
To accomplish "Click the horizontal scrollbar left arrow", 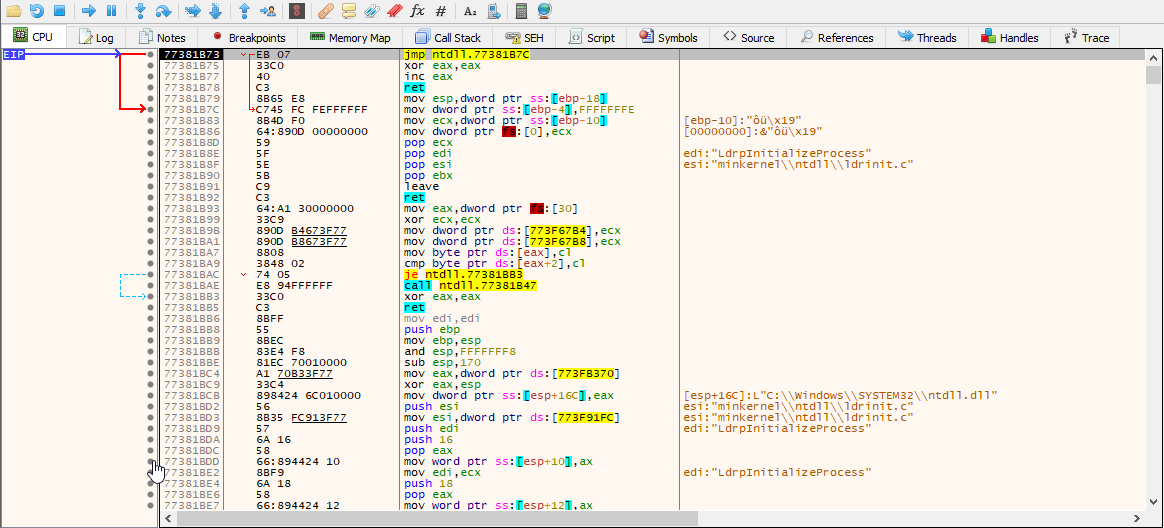I will pos(168,518).
